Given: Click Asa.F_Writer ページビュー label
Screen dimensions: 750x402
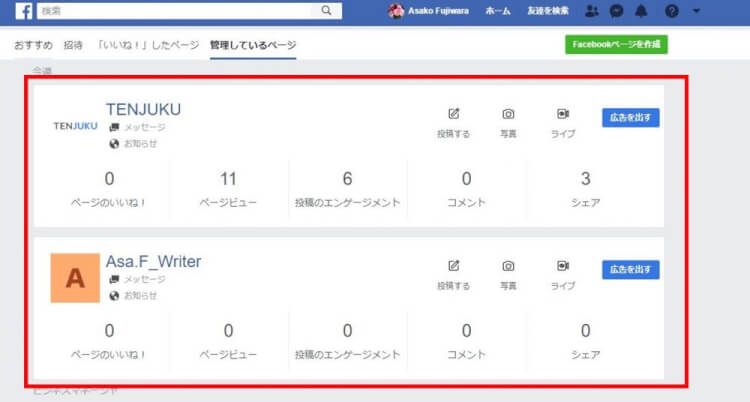Looking at the screenshot, I should pos(228,355).
